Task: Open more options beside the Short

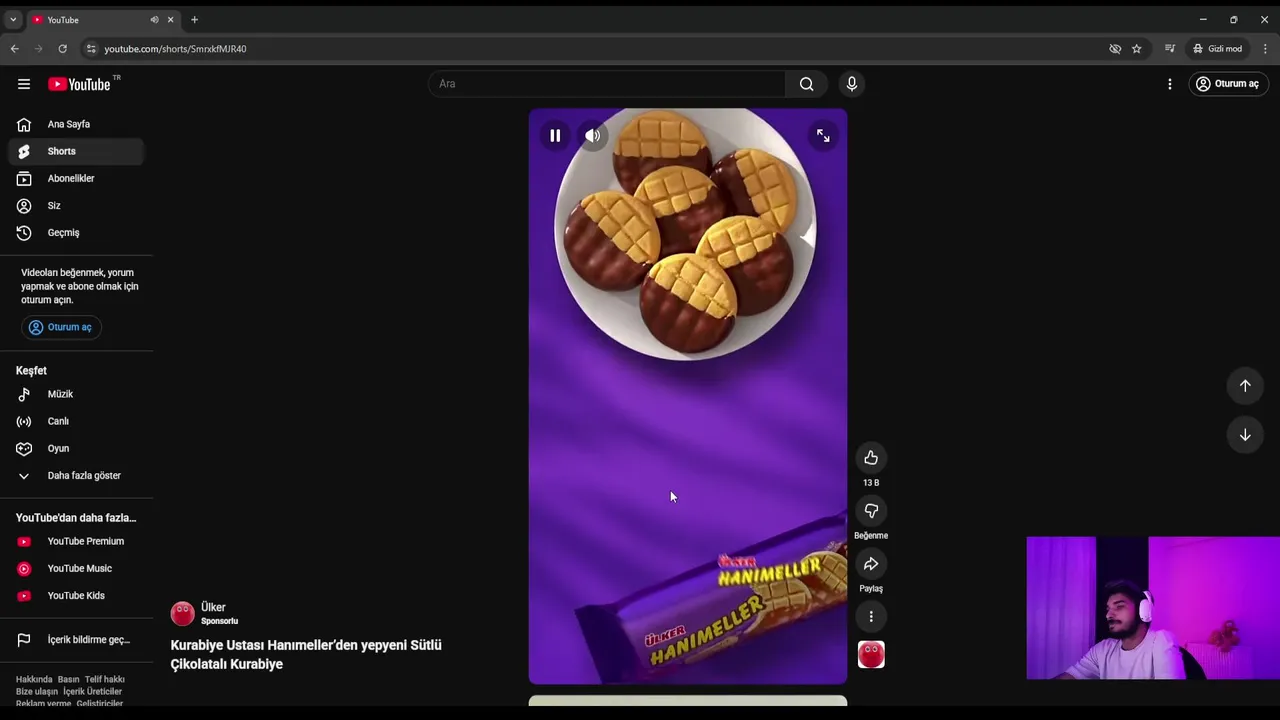Action: point(871,617)
